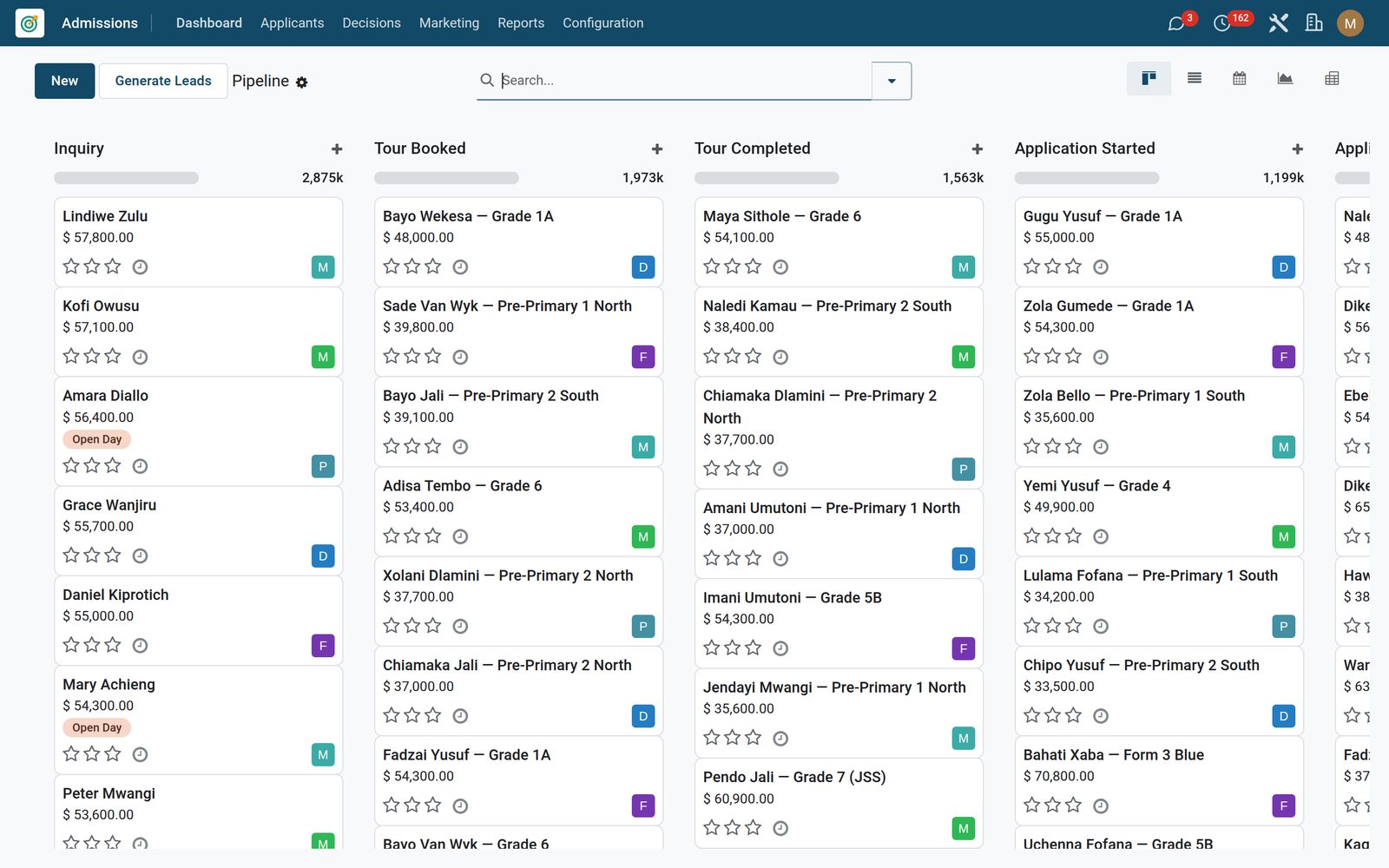Add quick card in Tour Completed column
The image size is (1389, 868).
(x=978, y=149)
